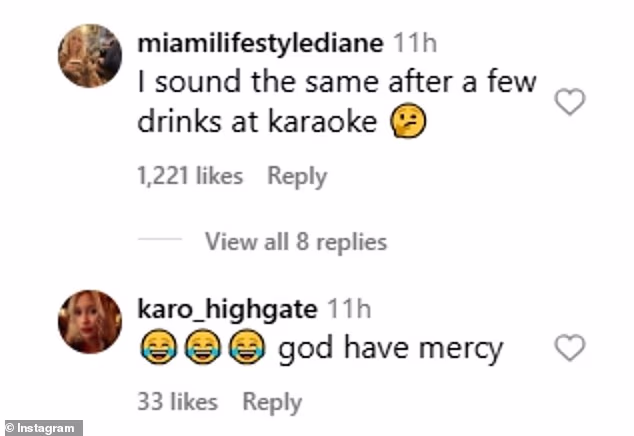
Task: Show the 33 likes list
Action: click(177, 402)
